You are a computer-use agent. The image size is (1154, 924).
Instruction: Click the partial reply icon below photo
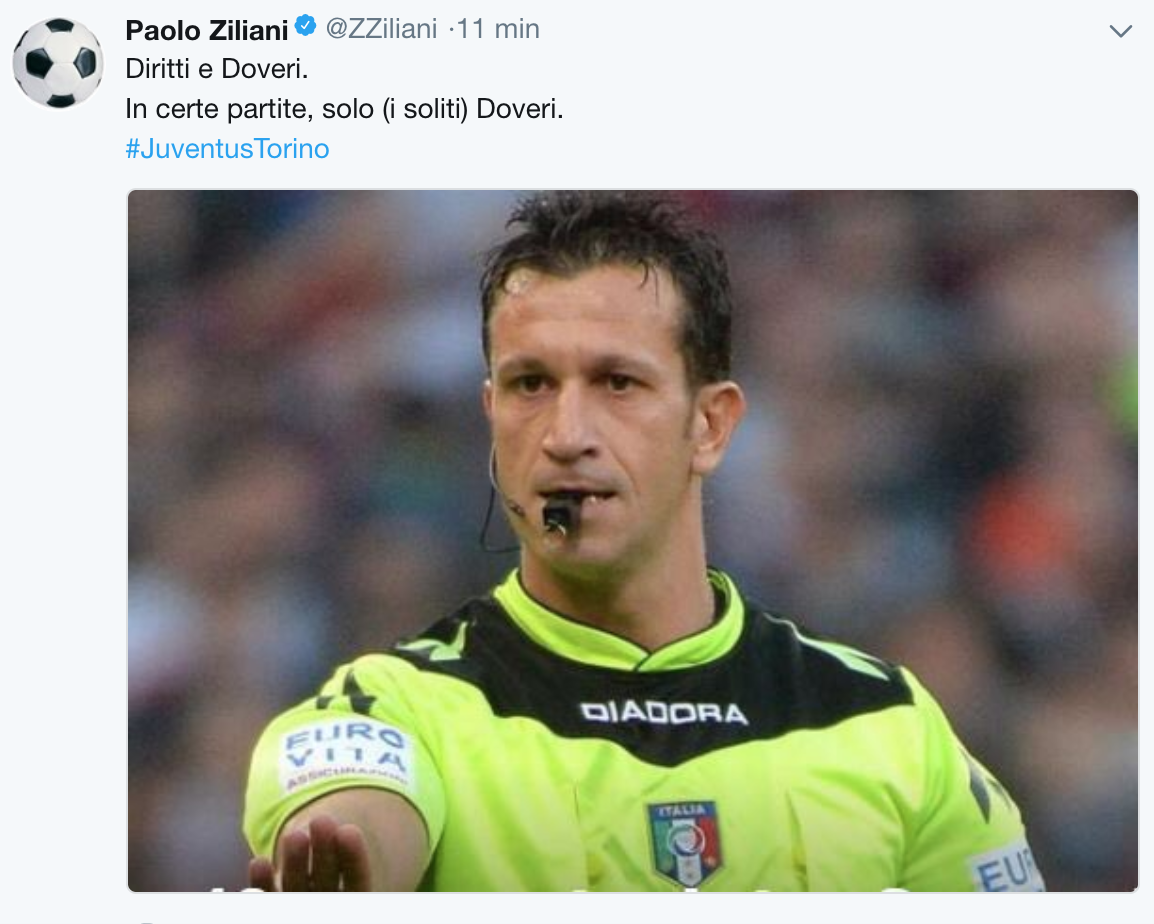[x=147, y=922]
